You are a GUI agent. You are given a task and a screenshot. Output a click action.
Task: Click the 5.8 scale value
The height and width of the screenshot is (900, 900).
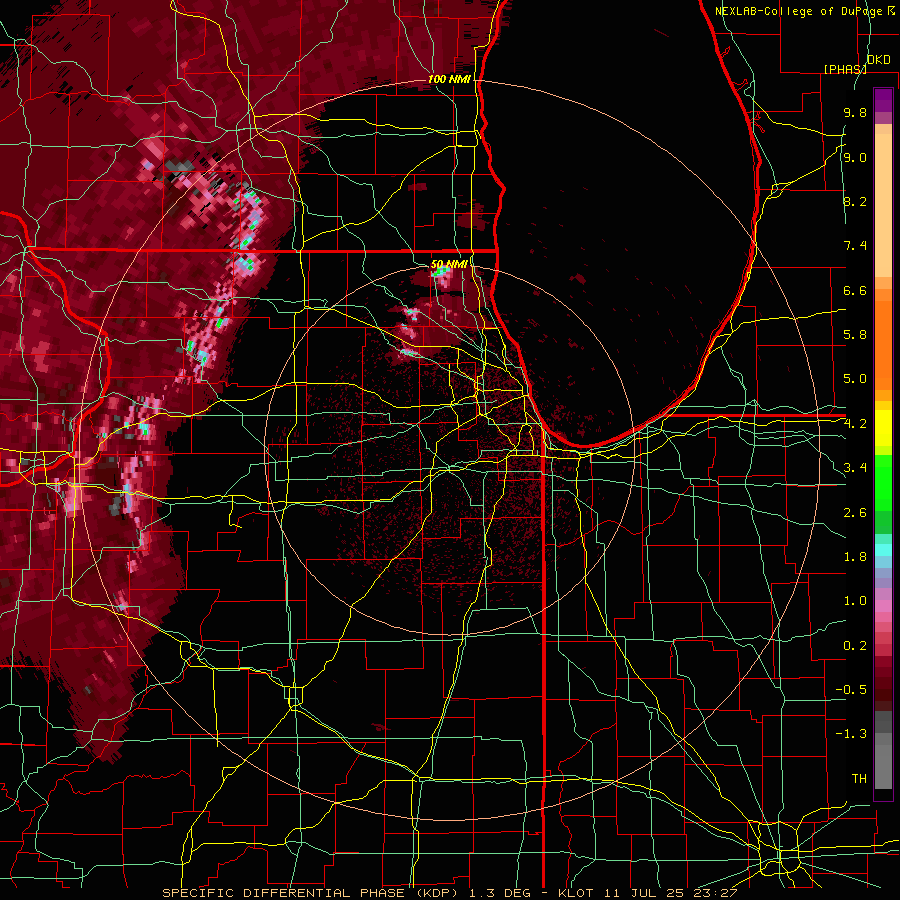pyautogui.click(x=855, y=335)
